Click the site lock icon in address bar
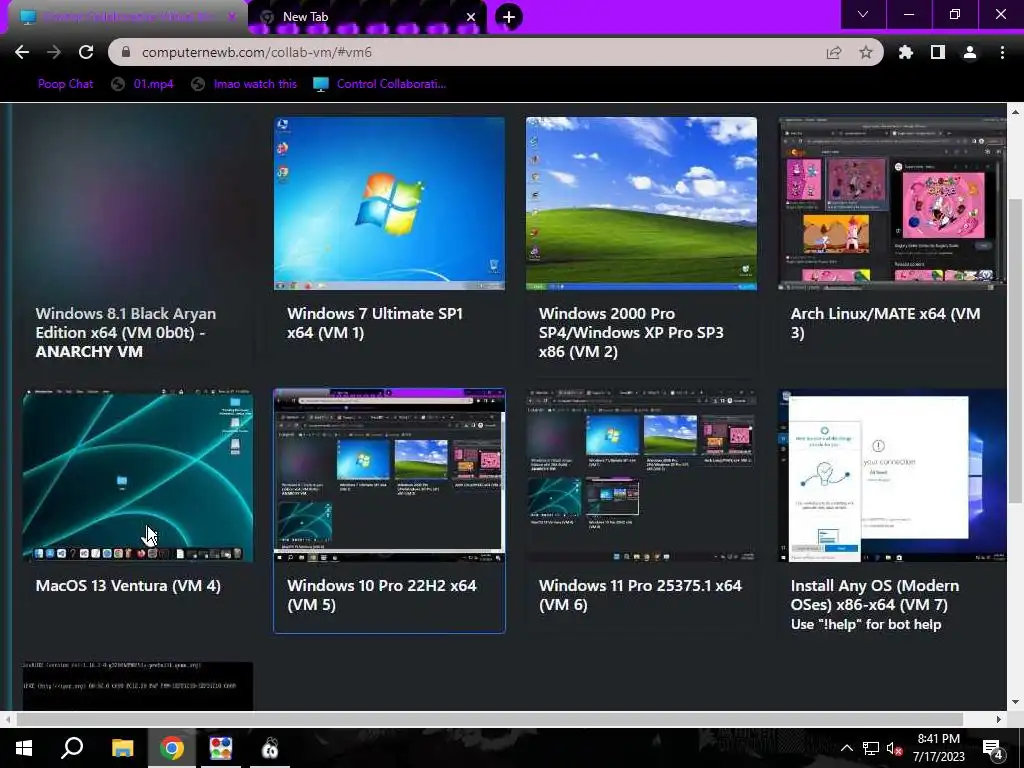 126,52
